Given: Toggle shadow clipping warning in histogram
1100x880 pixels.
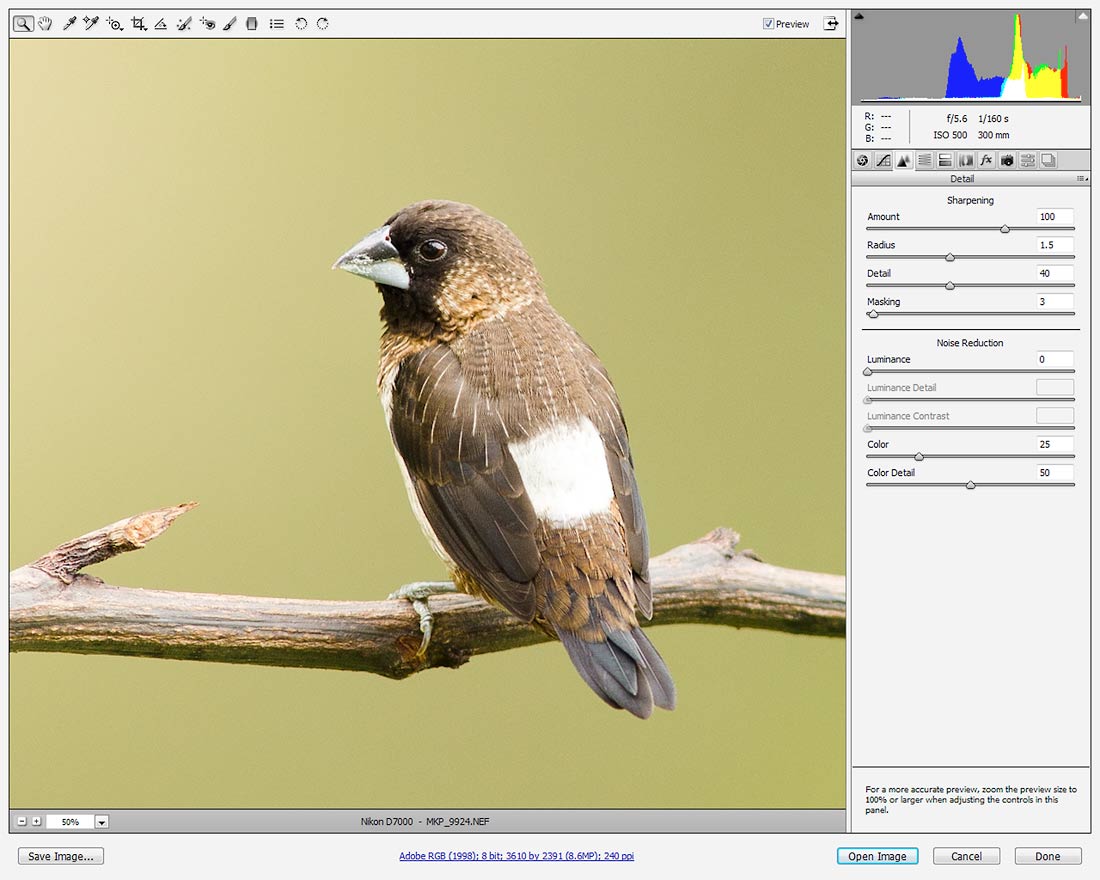Looking at the screenshot, I should [x=859, y=16].
